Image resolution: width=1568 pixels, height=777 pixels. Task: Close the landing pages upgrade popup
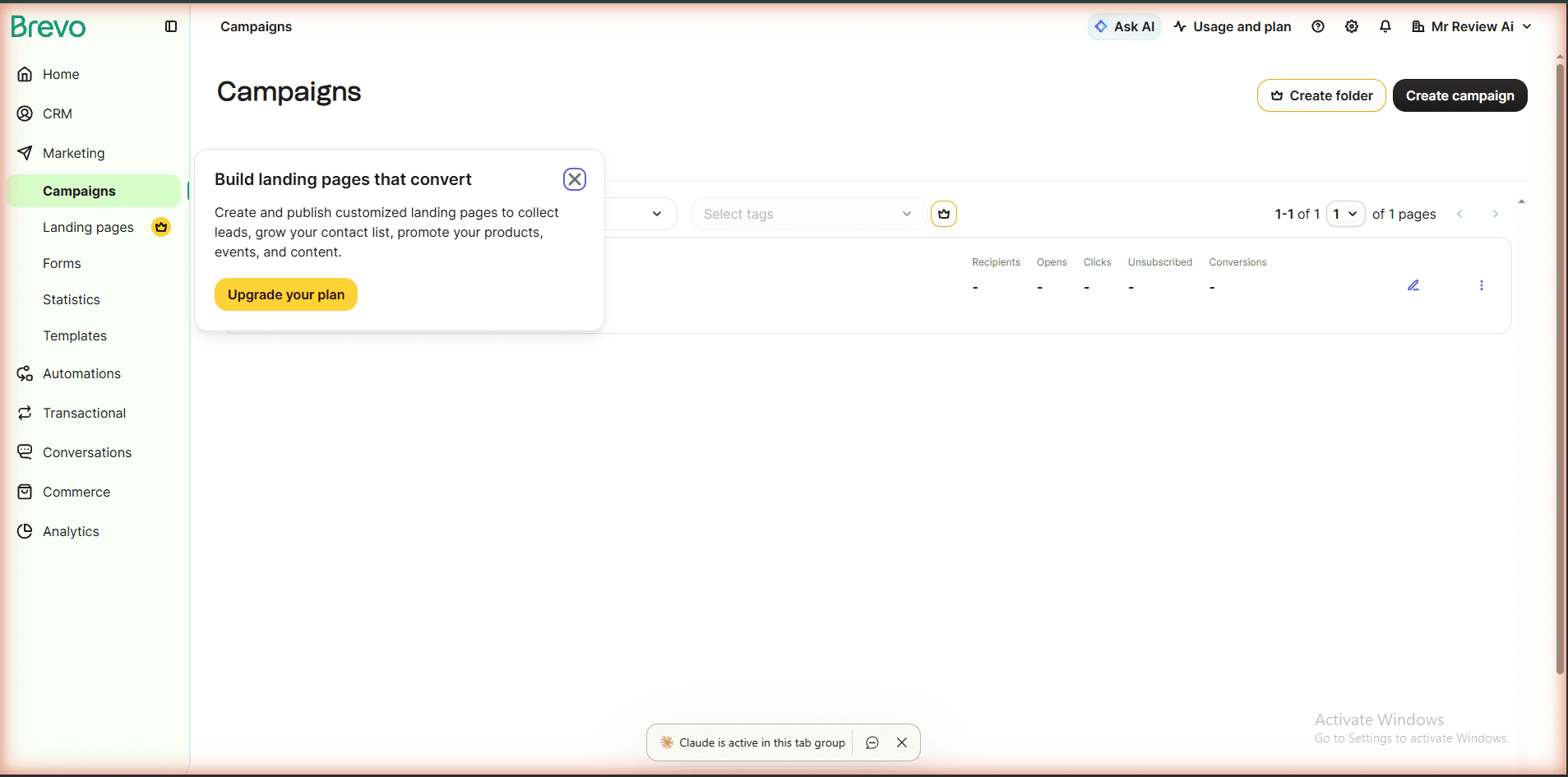click(575, 179)
